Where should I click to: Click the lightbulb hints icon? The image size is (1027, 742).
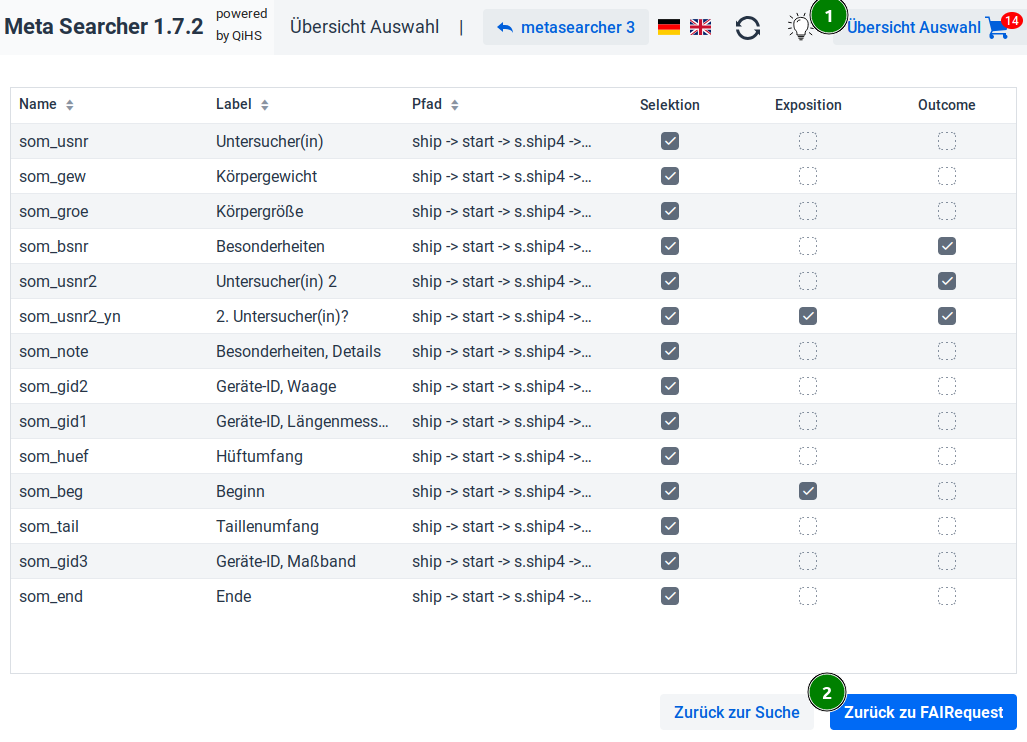pyautogui.click(x=799, y=27)
